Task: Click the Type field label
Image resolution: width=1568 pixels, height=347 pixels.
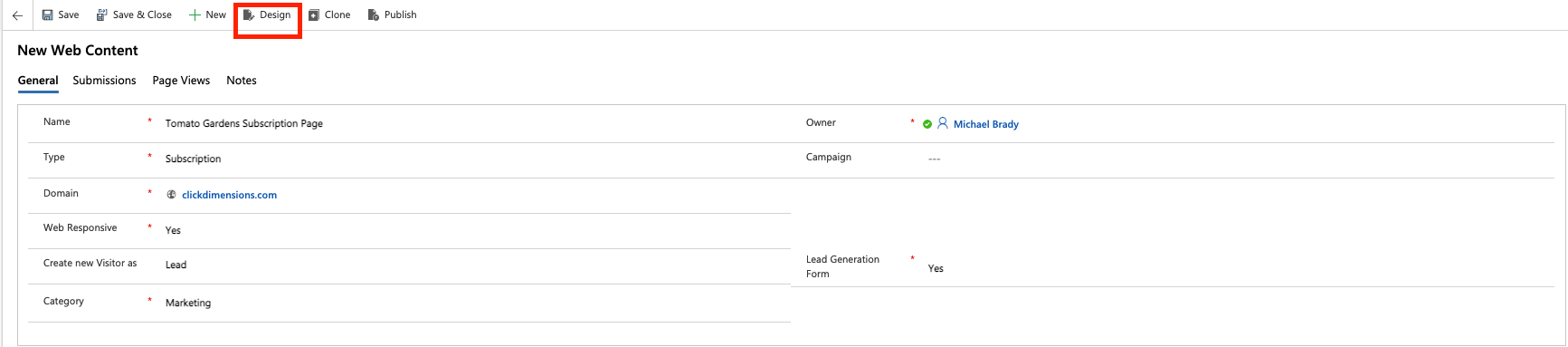Action: (x=54, y=157)
